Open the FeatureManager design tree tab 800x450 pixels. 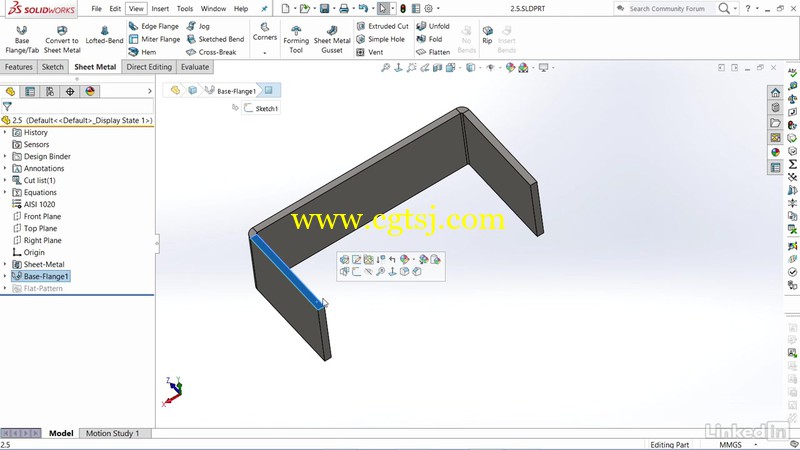click(10, 91)
